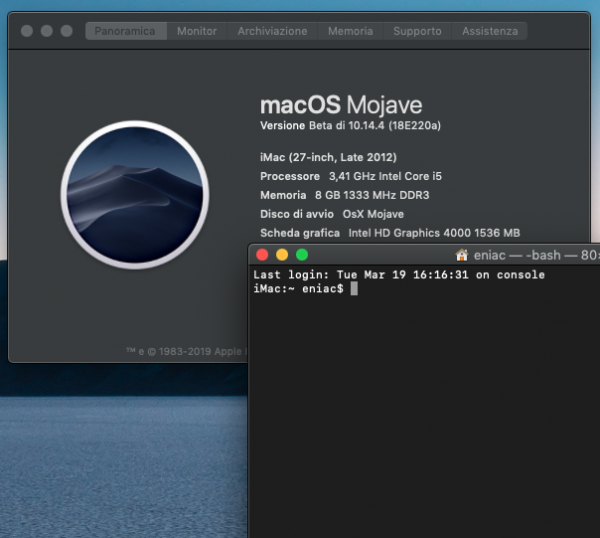Switch to the Panoramica tab
The height and width of the screenshot is (538, 600).
point(125,31)
